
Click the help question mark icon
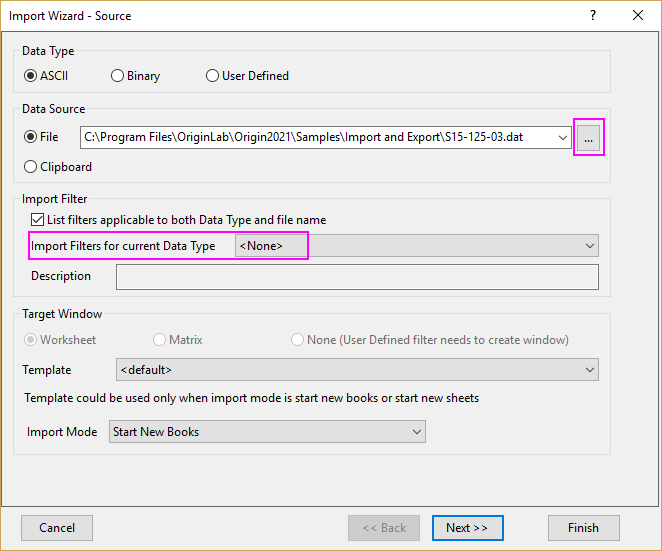click(593, 16)
